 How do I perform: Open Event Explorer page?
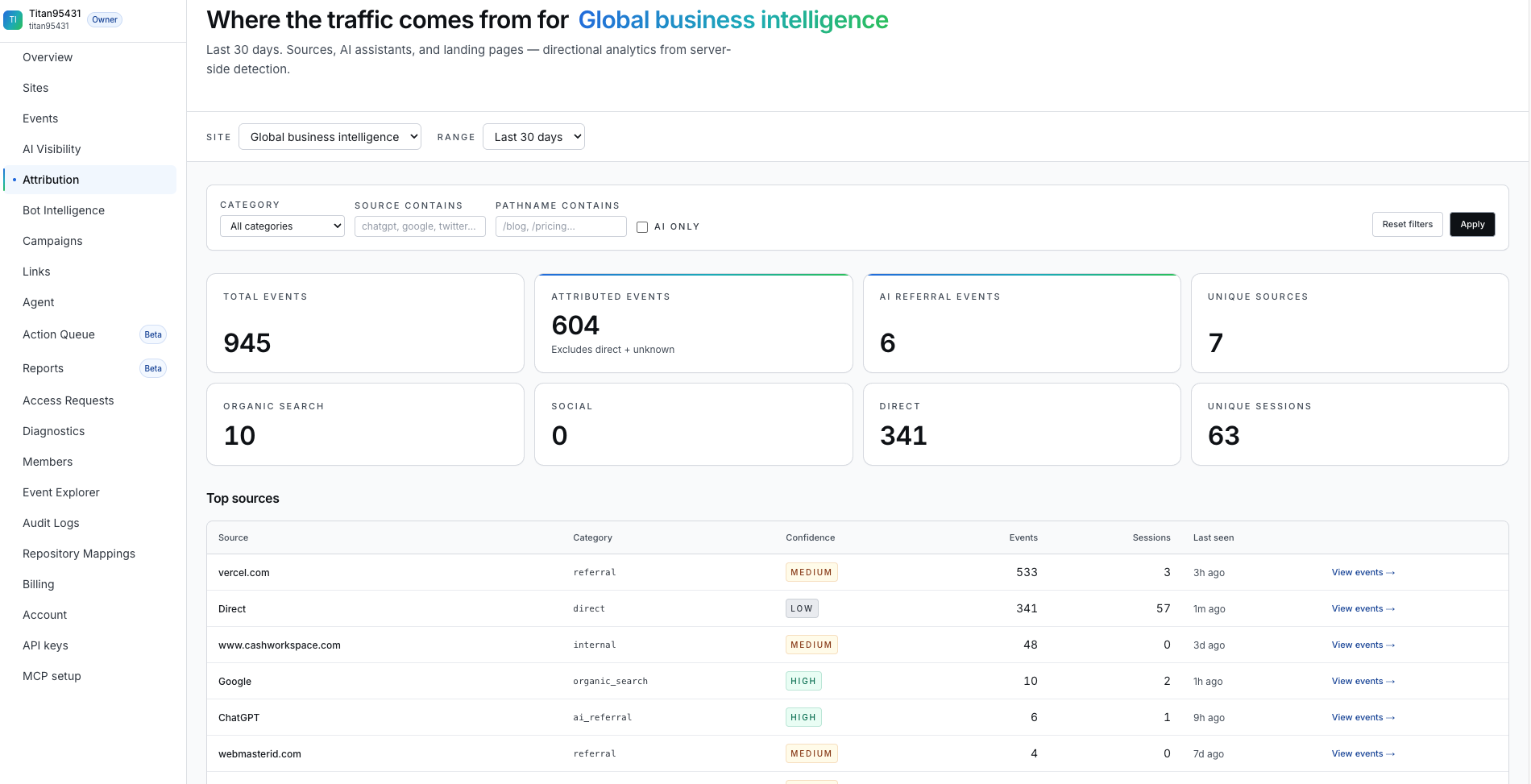89,492
